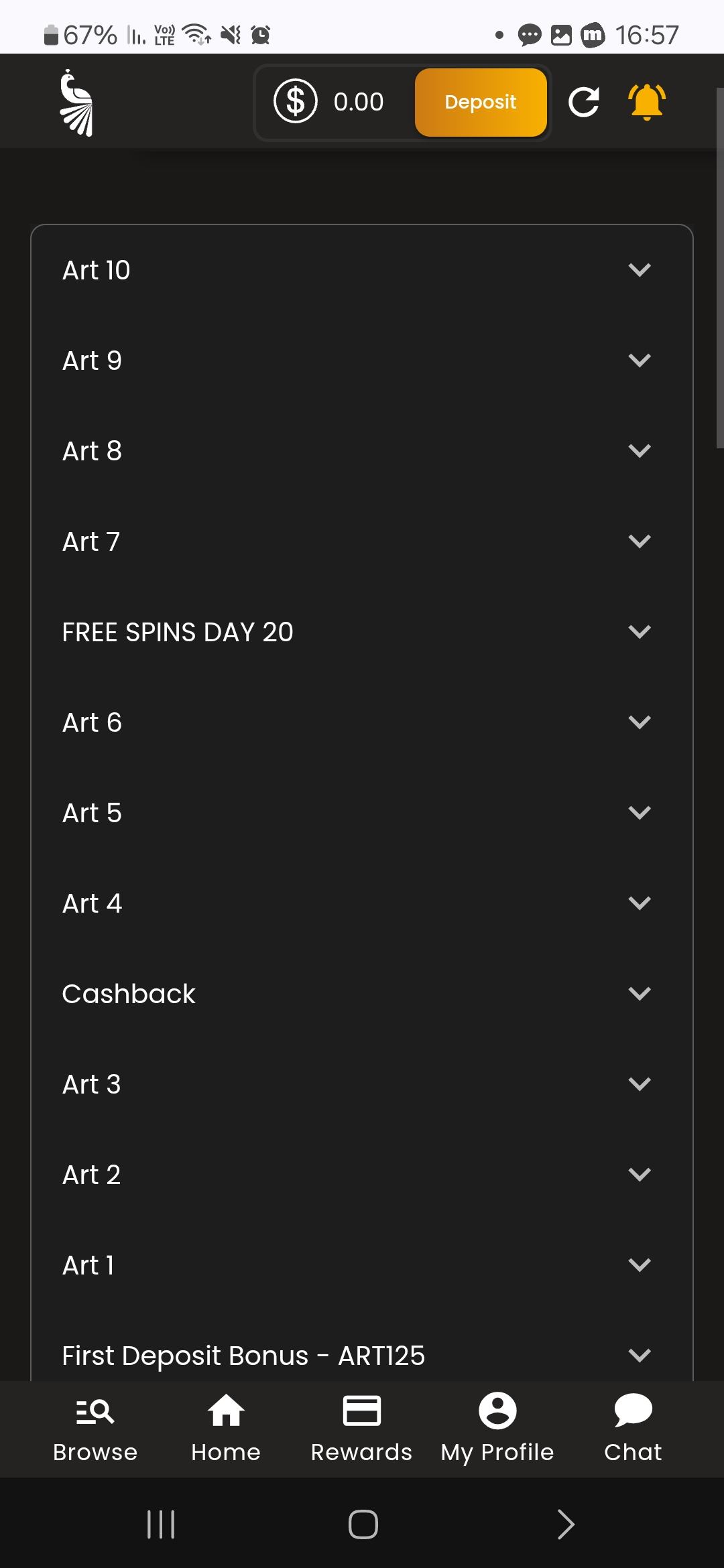Expand the FREE SPINS DAY 20 item
This screenshot has height=1568, width=724.
(640, 632)
